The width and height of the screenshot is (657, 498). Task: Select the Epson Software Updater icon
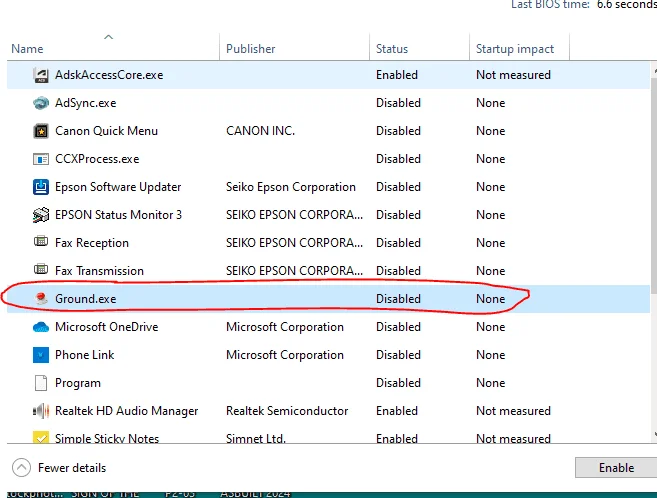pos(41,187)
